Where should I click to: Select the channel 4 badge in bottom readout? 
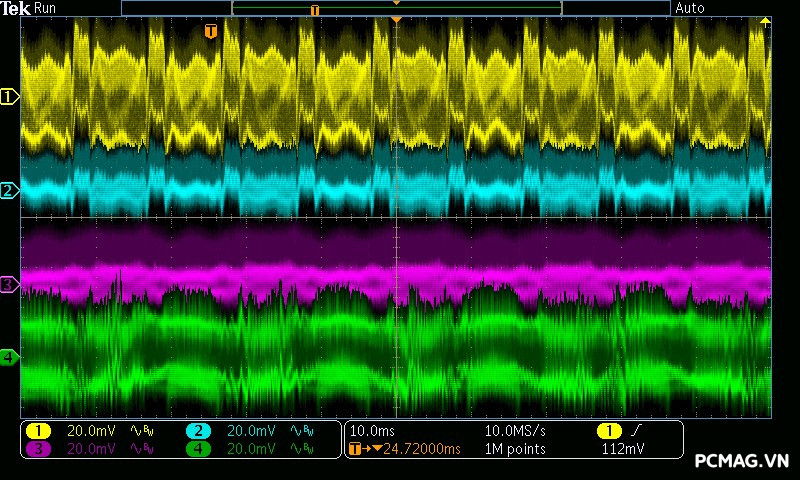198,449
